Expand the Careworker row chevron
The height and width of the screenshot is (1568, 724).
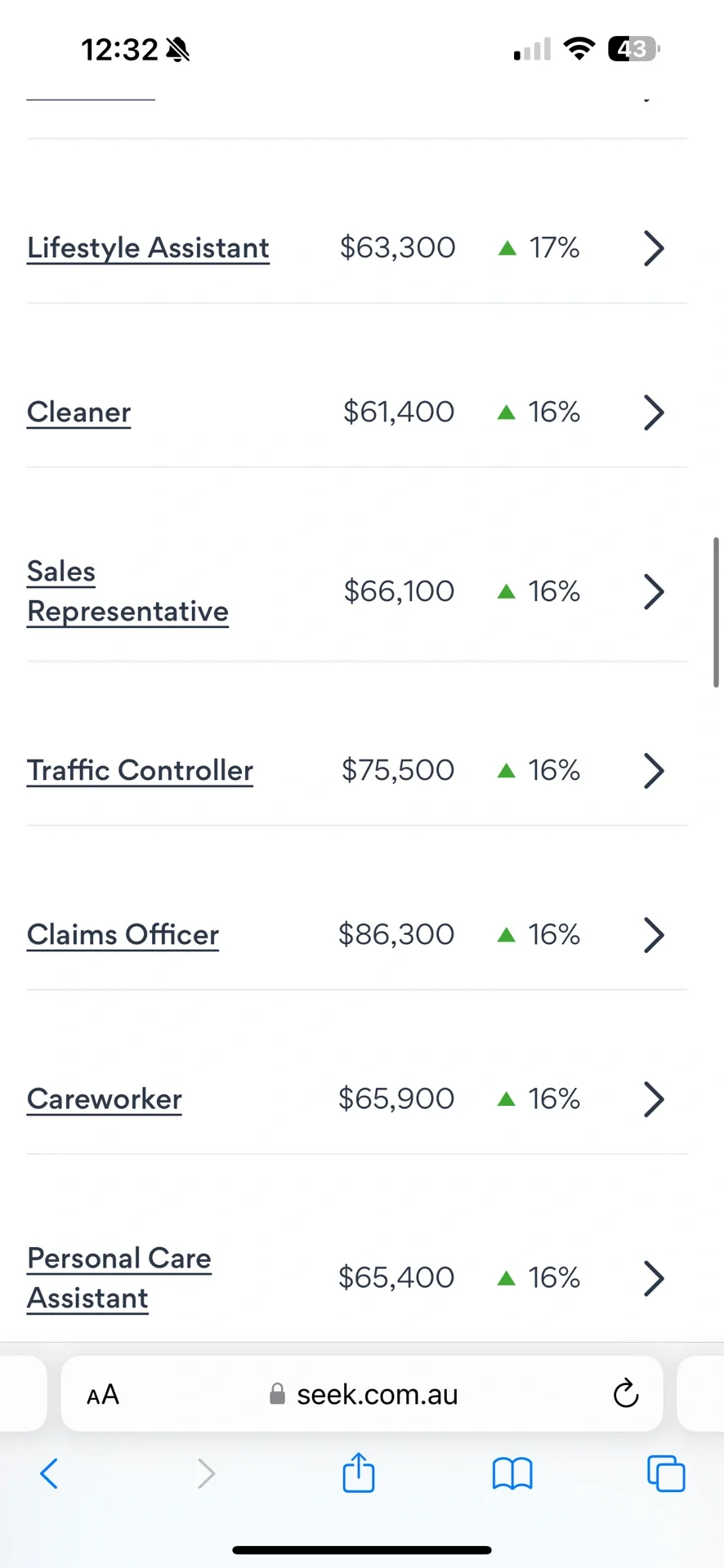654,1099
